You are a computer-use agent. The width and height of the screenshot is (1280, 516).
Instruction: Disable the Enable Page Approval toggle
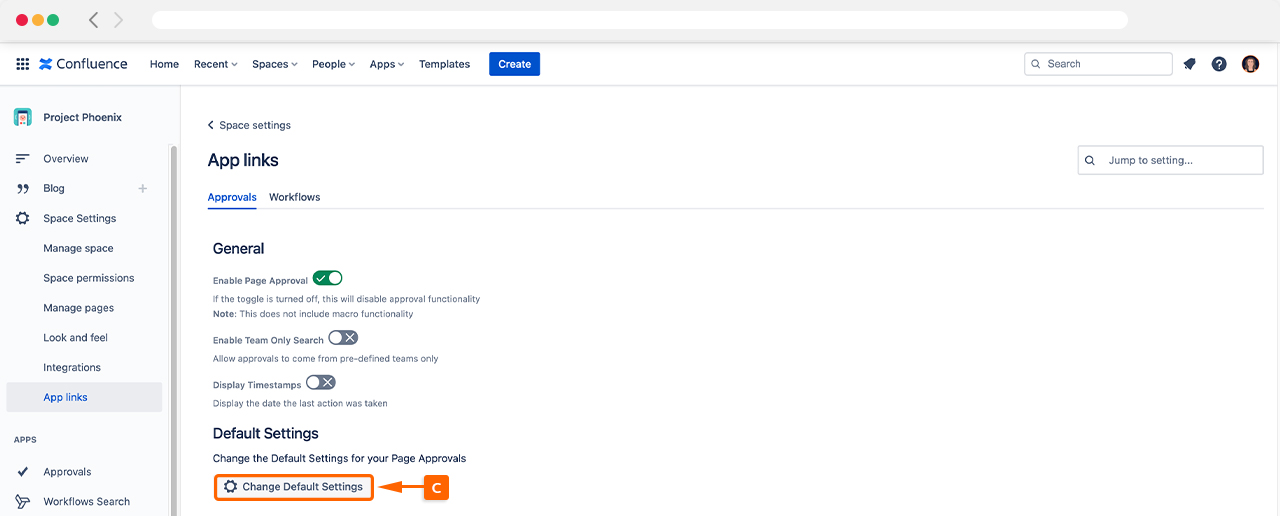click(x=327, y=279)
